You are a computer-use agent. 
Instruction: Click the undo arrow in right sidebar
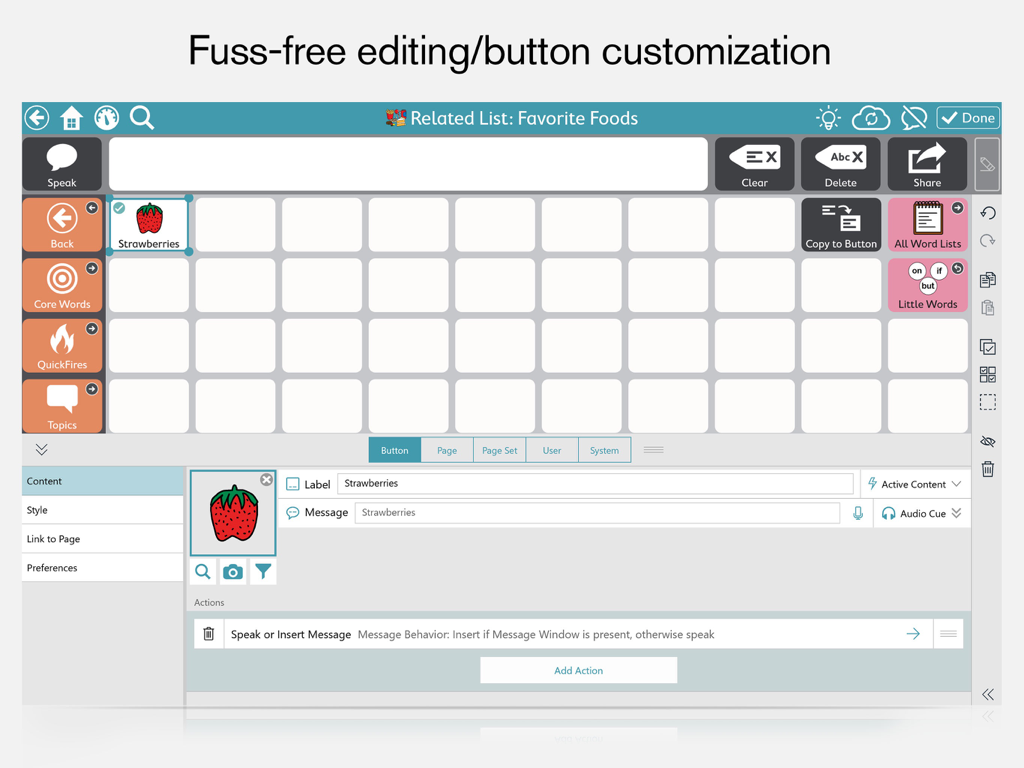point(988,213)
